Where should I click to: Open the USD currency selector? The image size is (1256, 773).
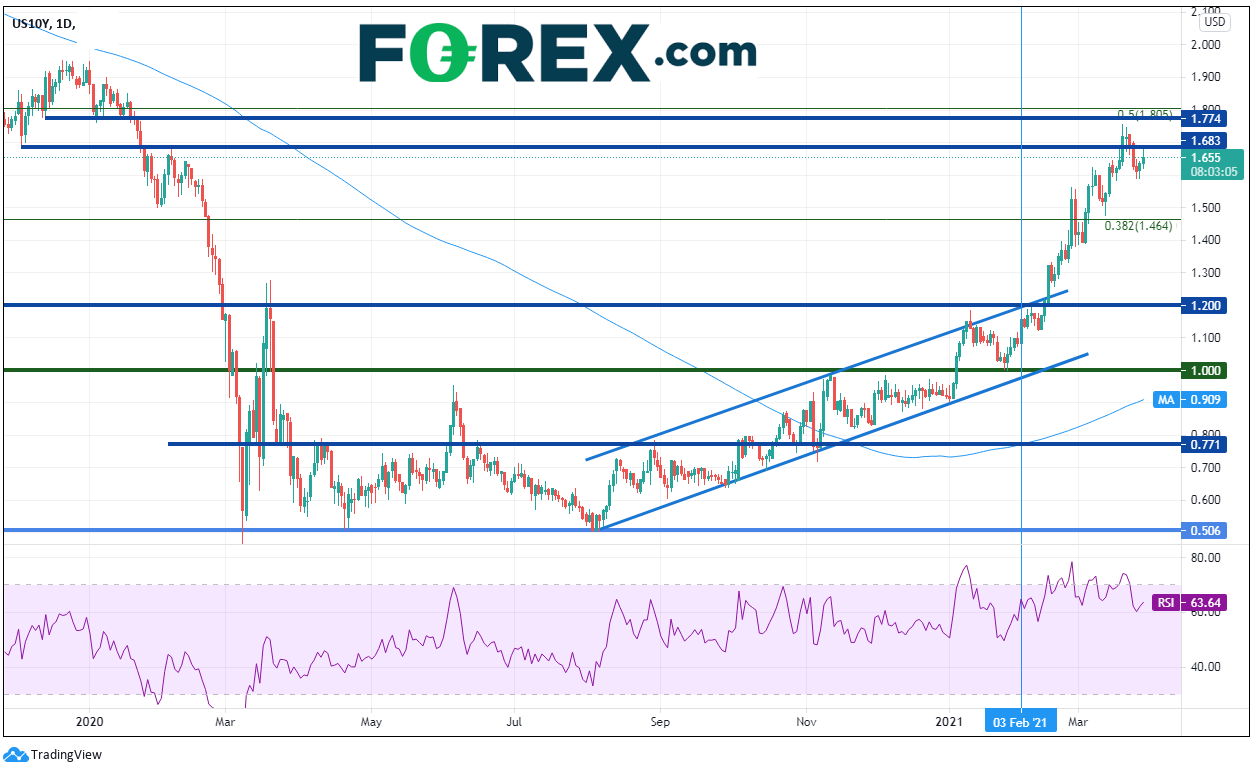[x=1214, y=22]
